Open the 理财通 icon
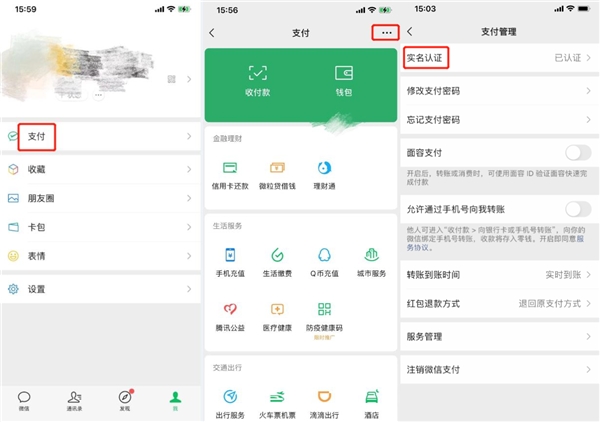 pos(324,168)
